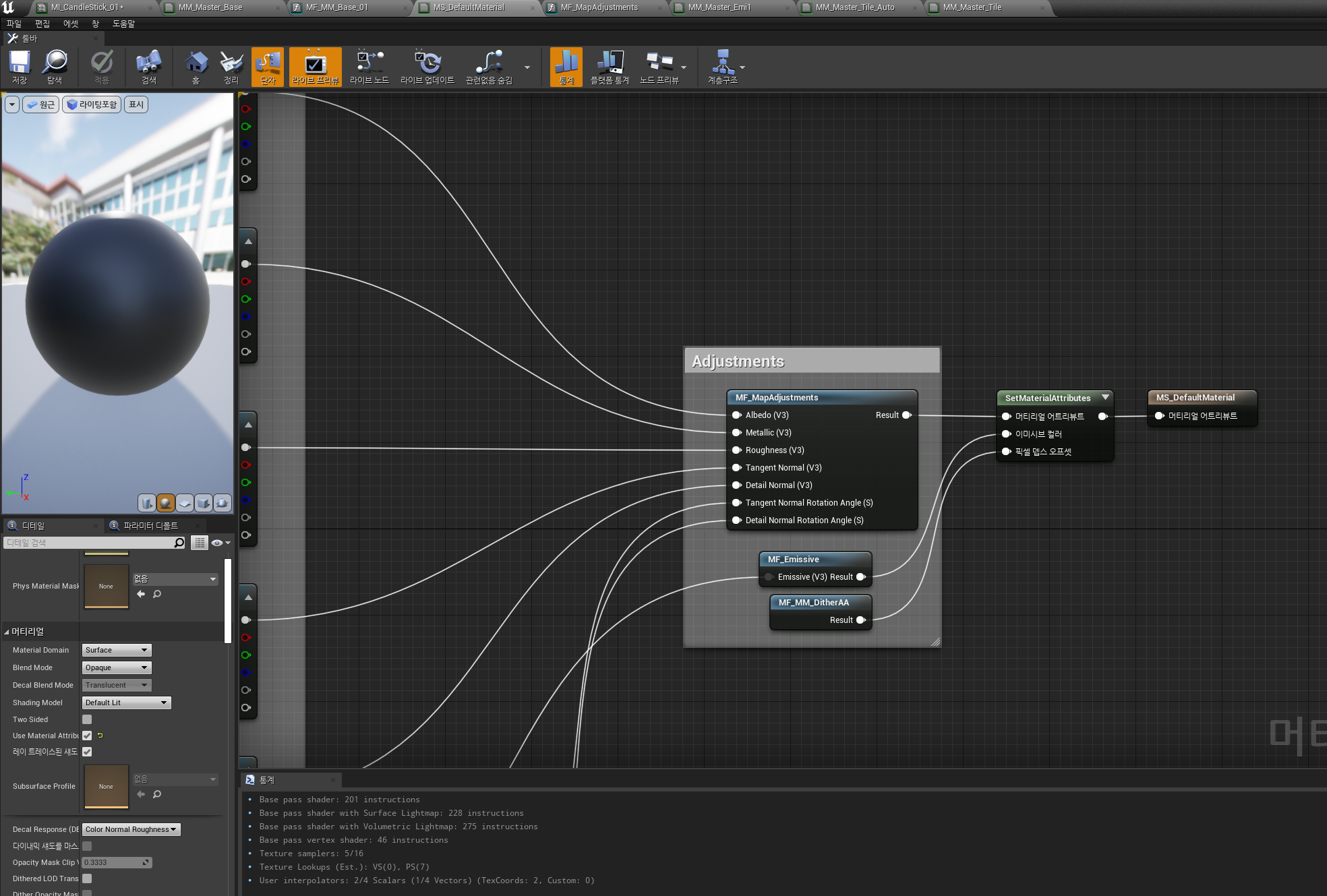Image resolution: width=1327 pixels, height=896 pixels.
Task: Click the Subsurface Profile None thumbnail
Action: [x=106, y=786]
